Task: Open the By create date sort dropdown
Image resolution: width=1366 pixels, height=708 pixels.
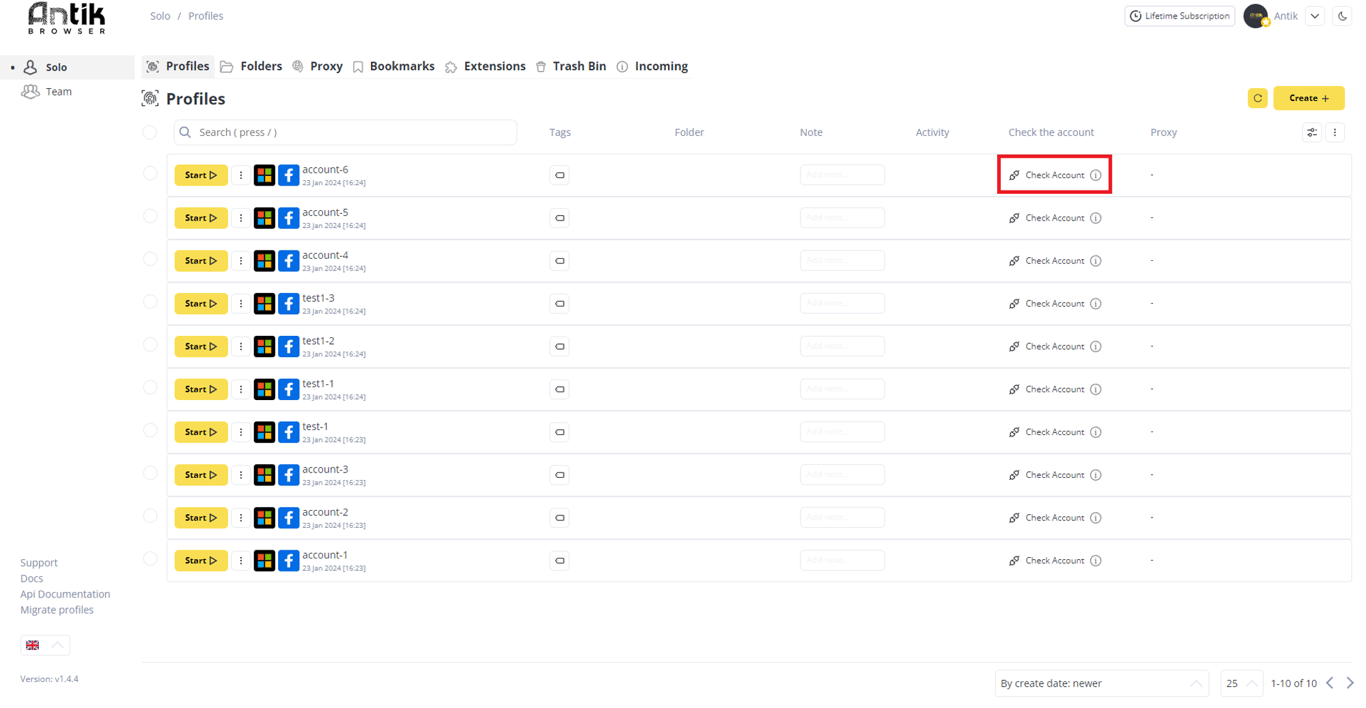Action: pyautogui.click(x=1101, y=683)
